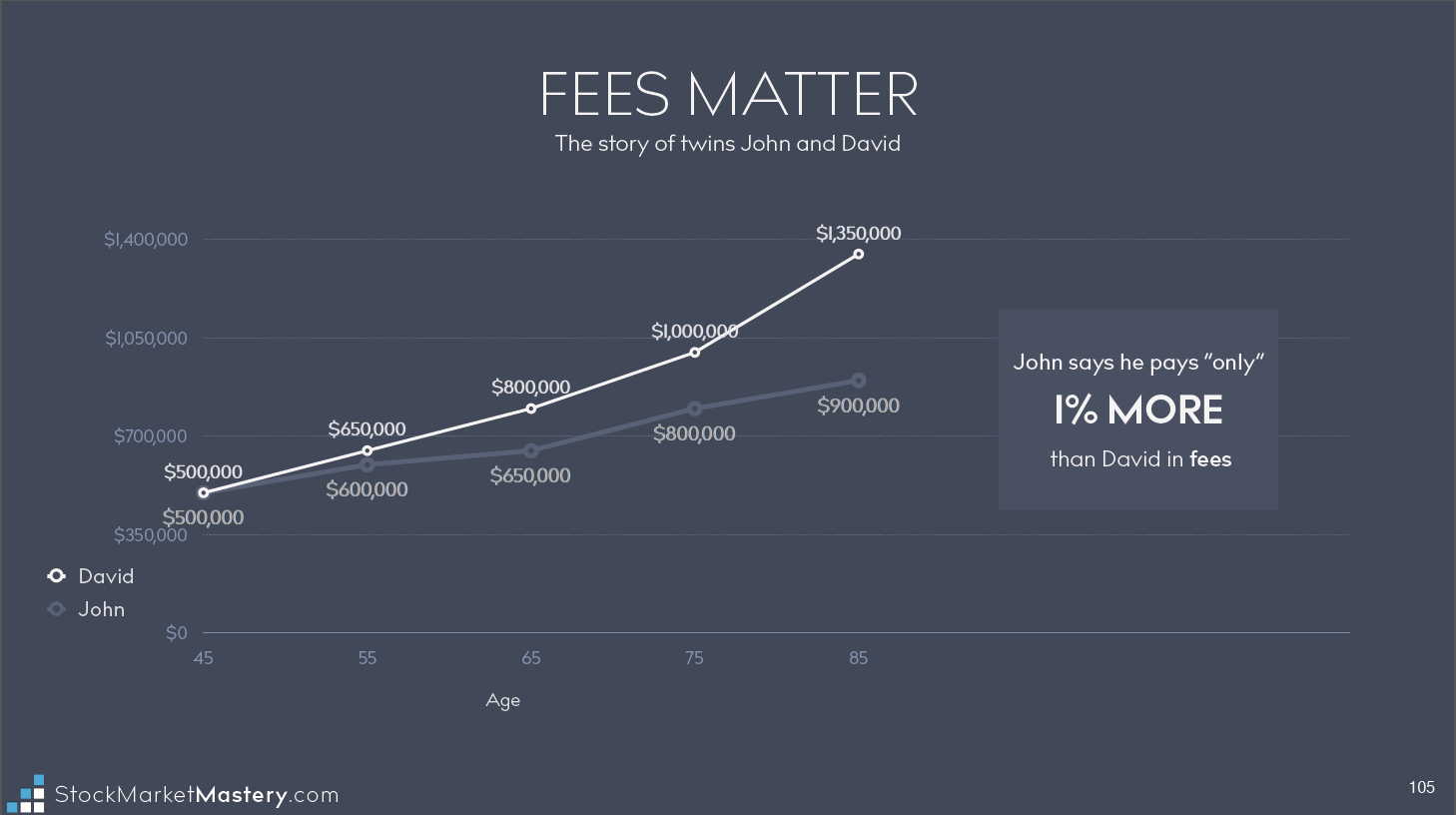
Task: Click John's $900,000 data label
Action: click(x=858, y=406)
